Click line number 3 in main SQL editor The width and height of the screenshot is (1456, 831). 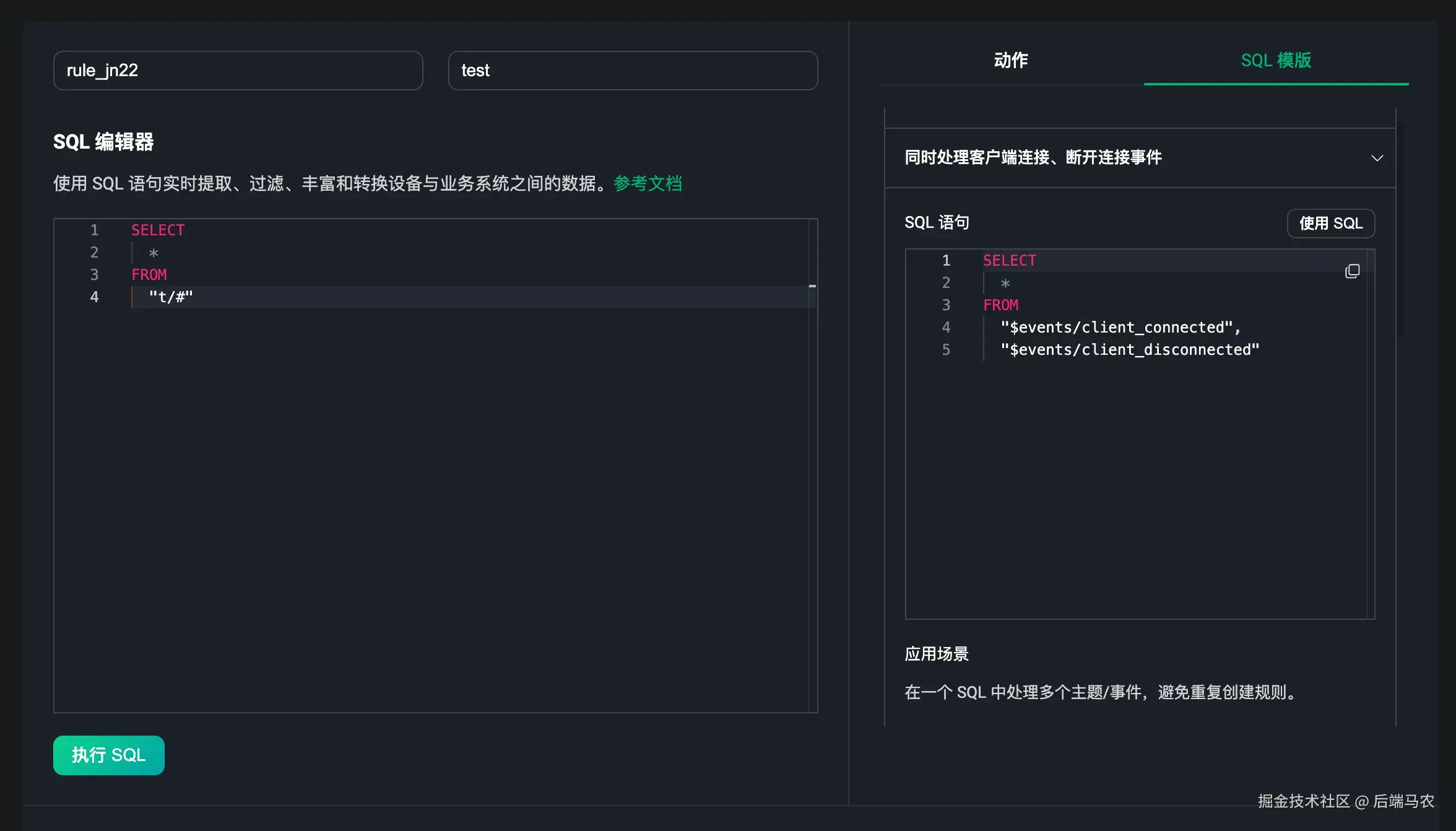94,275
